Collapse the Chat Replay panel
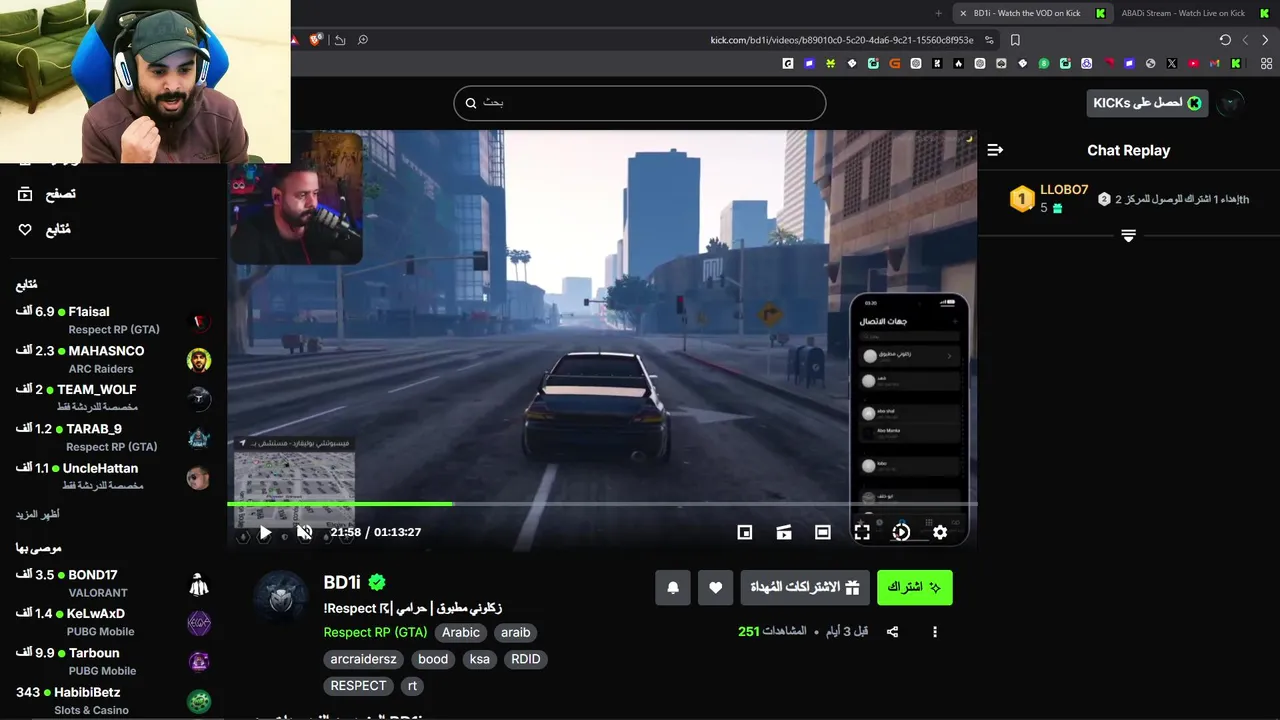This screenshot has width=1280, height=720. click(x=995, y=150)
